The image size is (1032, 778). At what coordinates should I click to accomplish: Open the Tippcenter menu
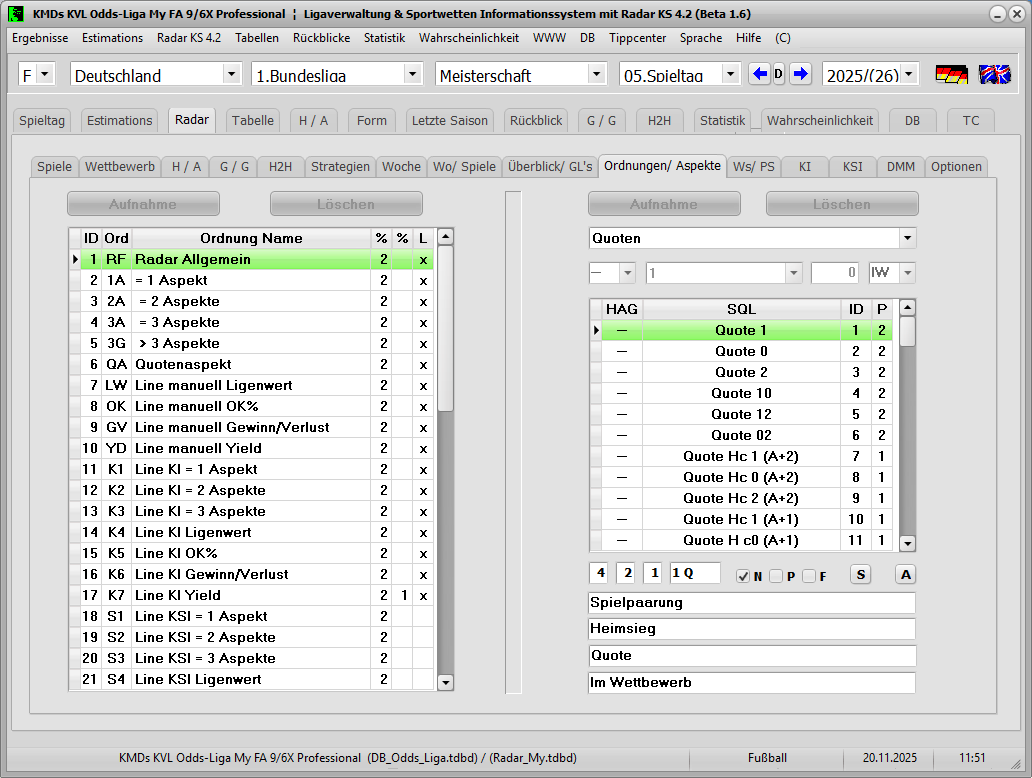637,38
